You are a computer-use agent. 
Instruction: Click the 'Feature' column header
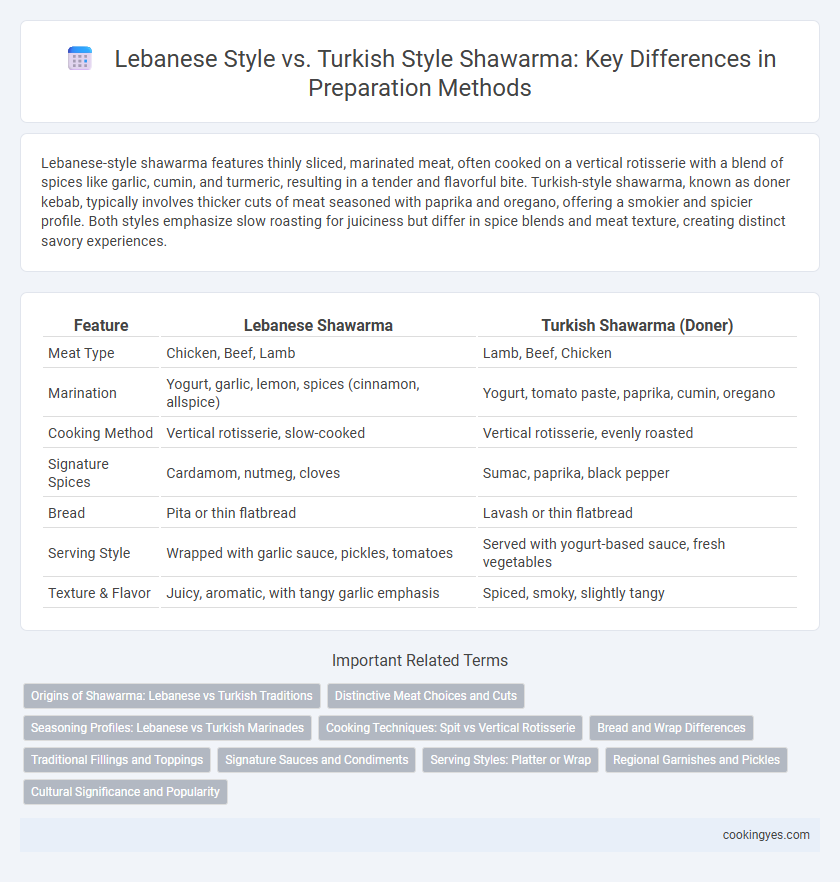[101, 325]
